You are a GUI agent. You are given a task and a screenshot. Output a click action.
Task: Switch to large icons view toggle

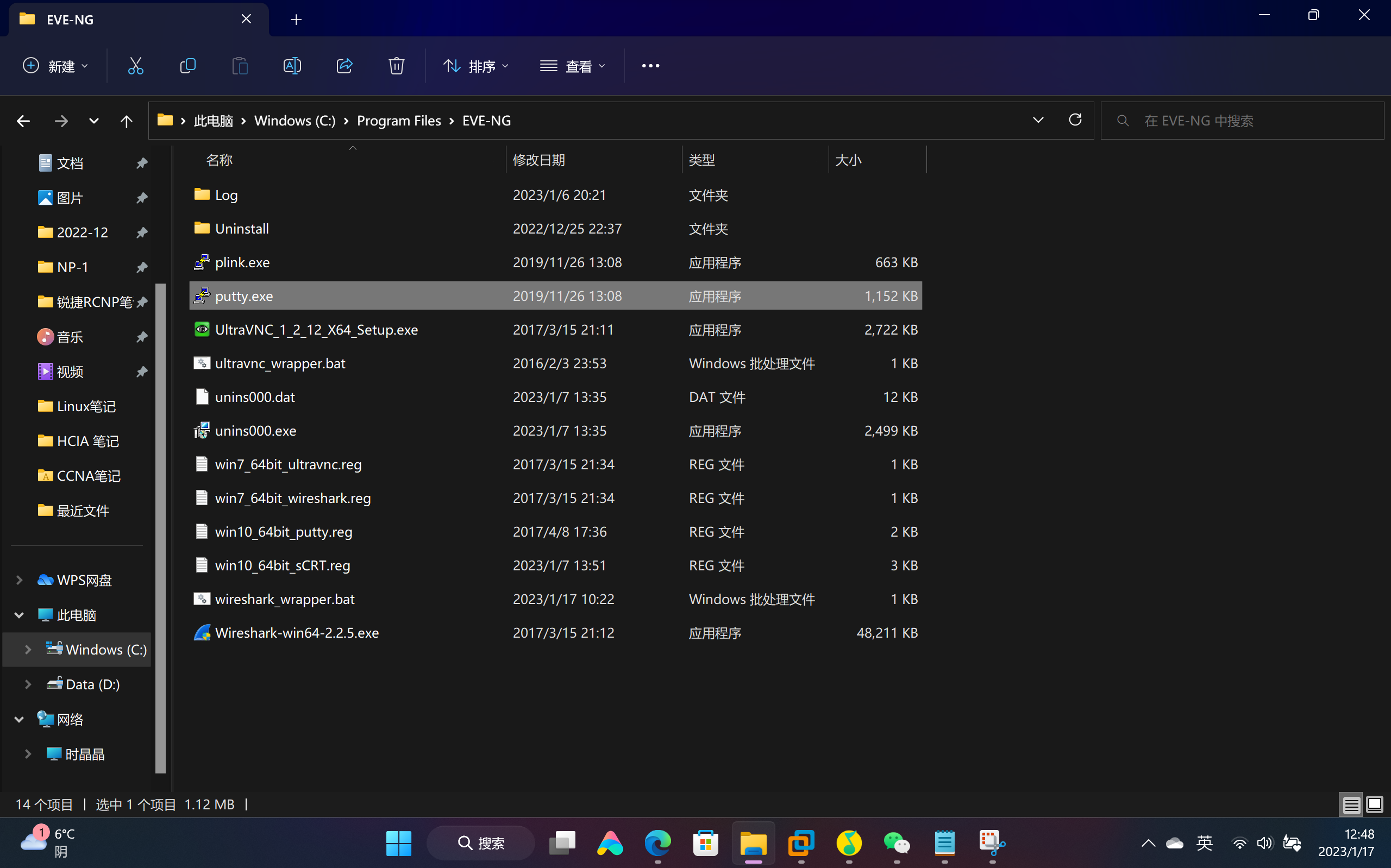(1374, 805)
